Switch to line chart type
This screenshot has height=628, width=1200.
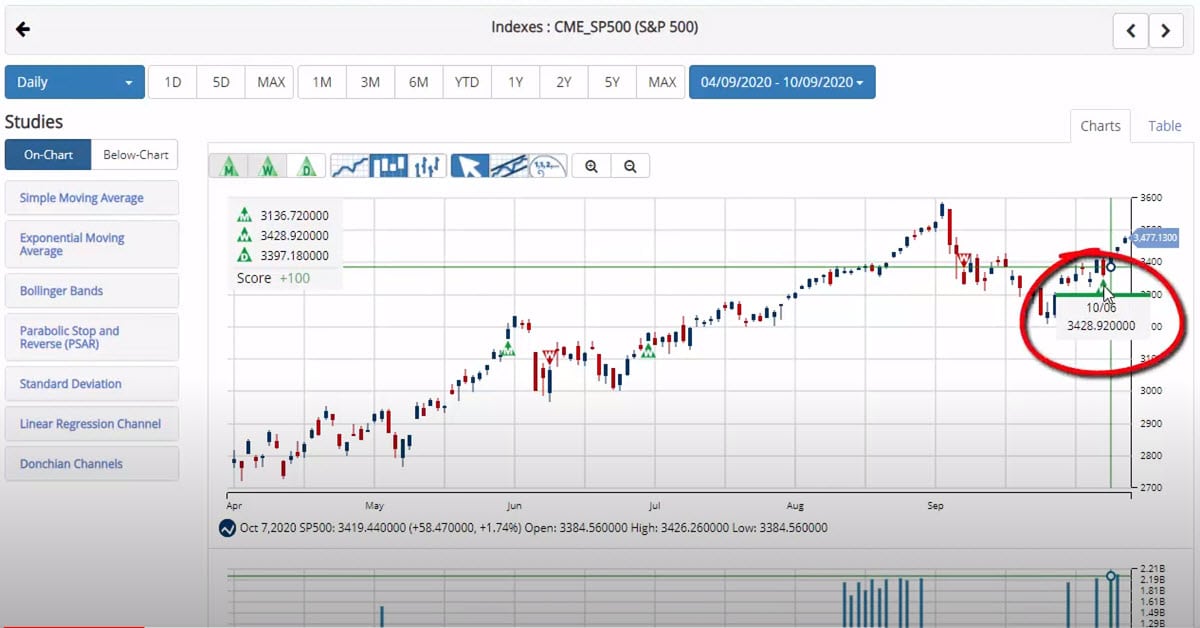350,167
